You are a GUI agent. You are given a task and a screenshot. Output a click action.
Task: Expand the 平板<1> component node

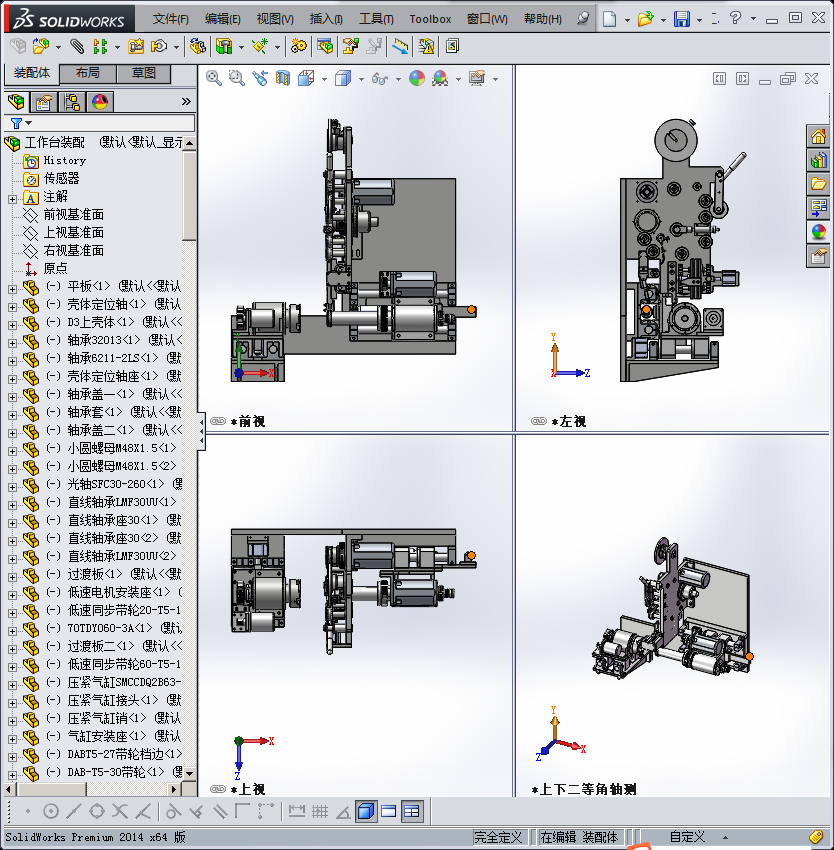pyautogui.click(x=12, y=287)
